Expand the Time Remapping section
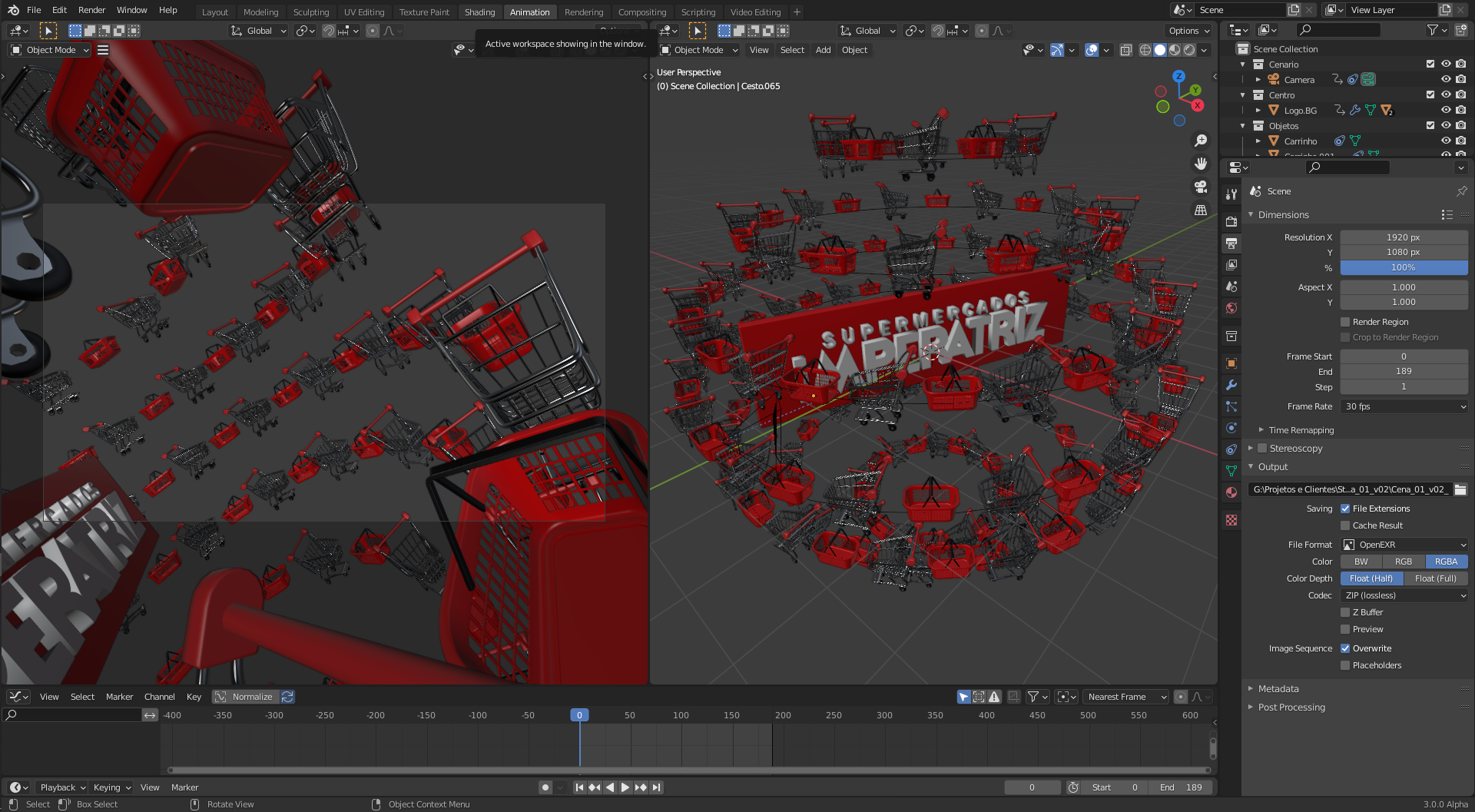This screenshot has height=812, width=1475. point(1301,430)
